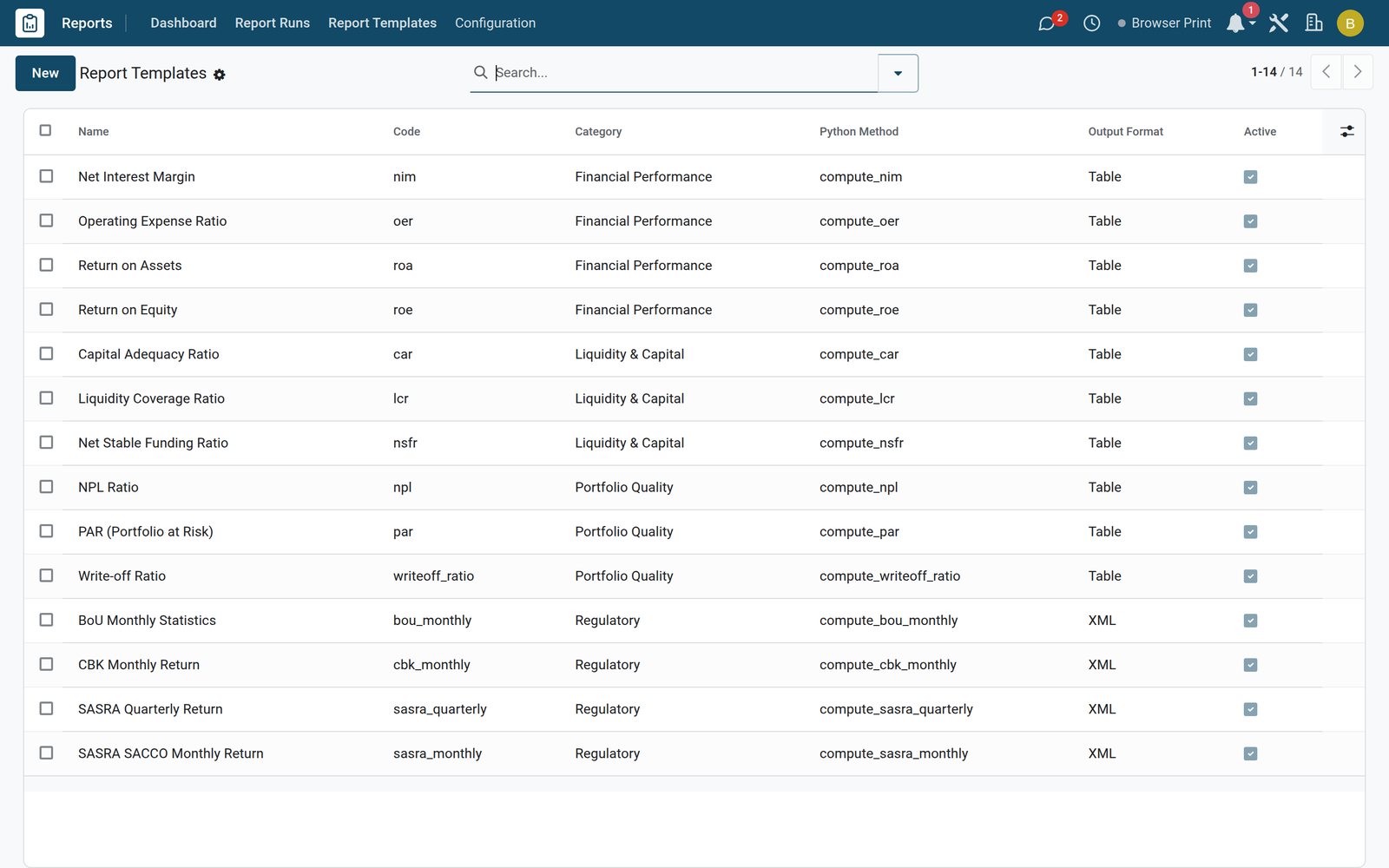Click the New button
This screenshot has height=868, width=1389.
tap(45, 73)
